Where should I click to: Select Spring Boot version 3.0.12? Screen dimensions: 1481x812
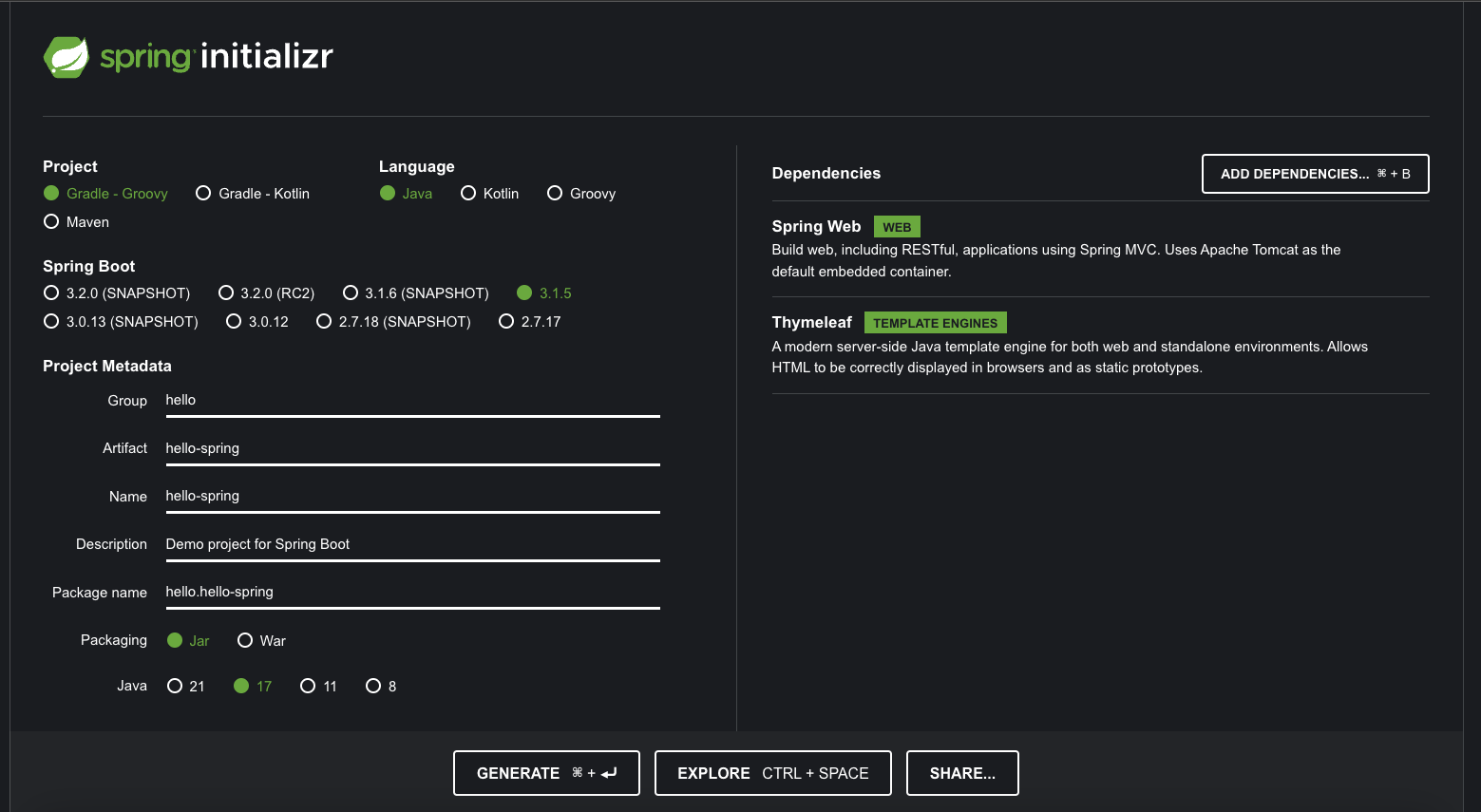click(257, 322)
